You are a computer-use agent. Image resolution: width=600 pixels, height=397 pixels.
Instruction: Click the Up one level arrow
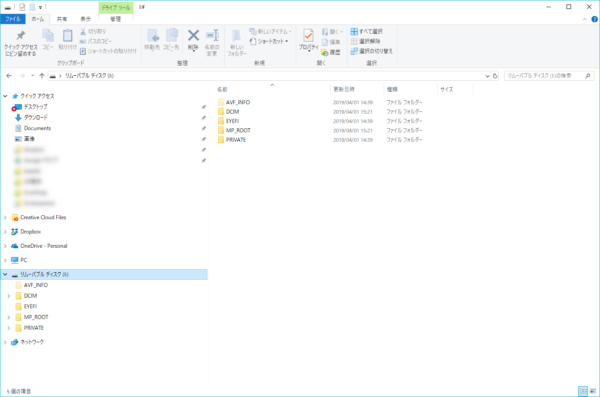42,76
